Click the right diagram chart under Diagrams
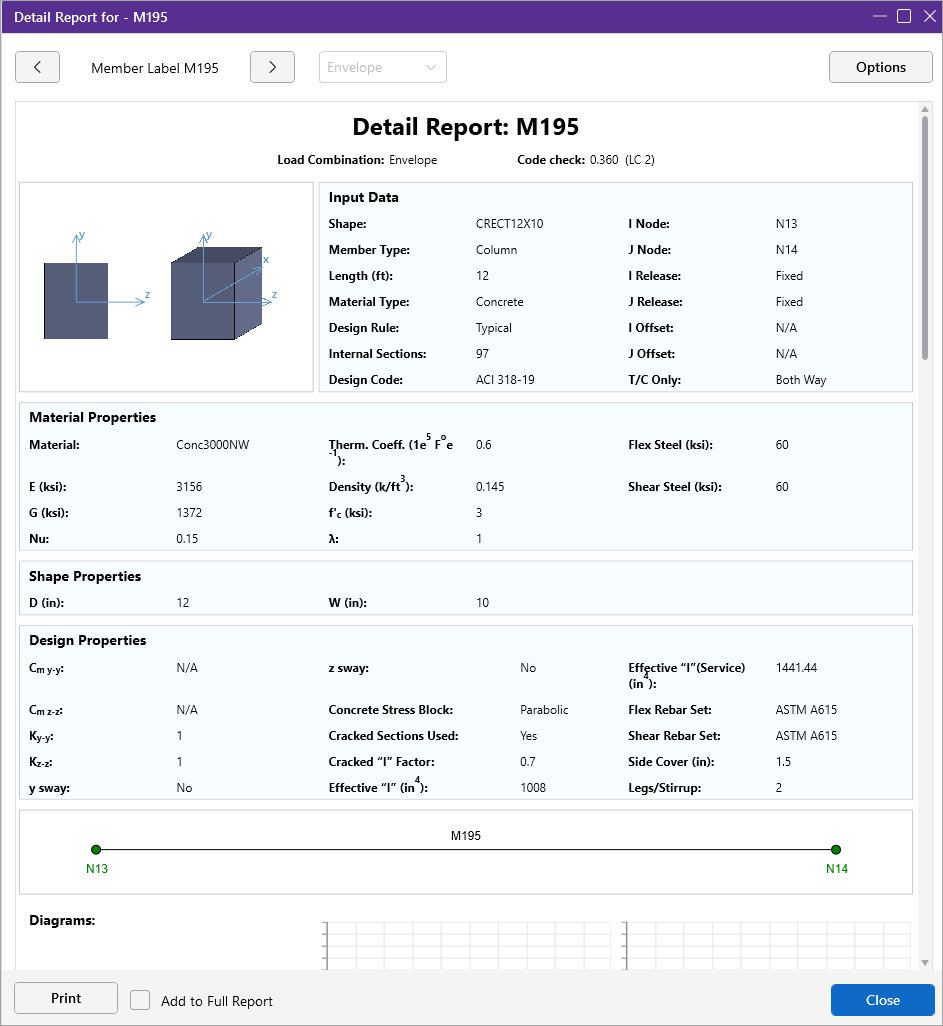Screen dimensions: 943x1026 point(766,945)
